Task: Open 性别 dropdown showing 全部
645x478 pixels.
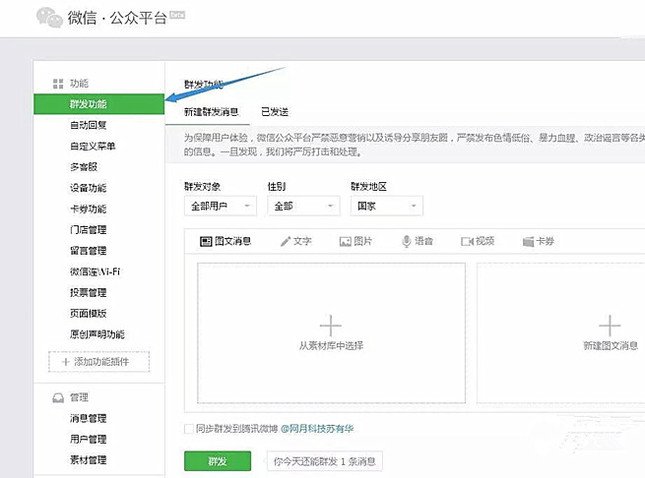Action: [304, 206]
